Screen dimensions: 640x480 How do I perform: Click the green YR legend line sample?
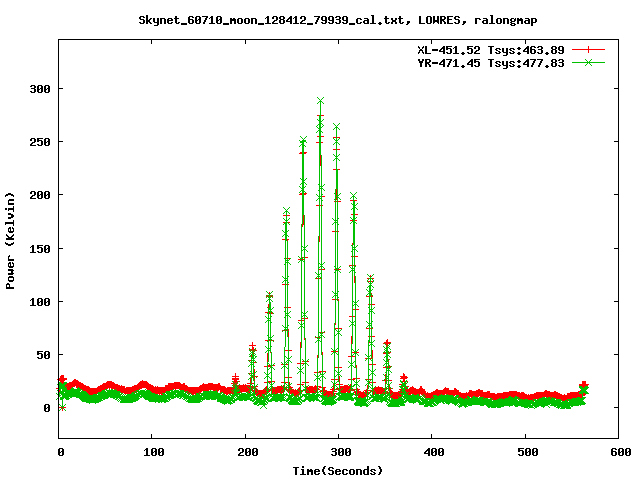(x=588, y=62)
